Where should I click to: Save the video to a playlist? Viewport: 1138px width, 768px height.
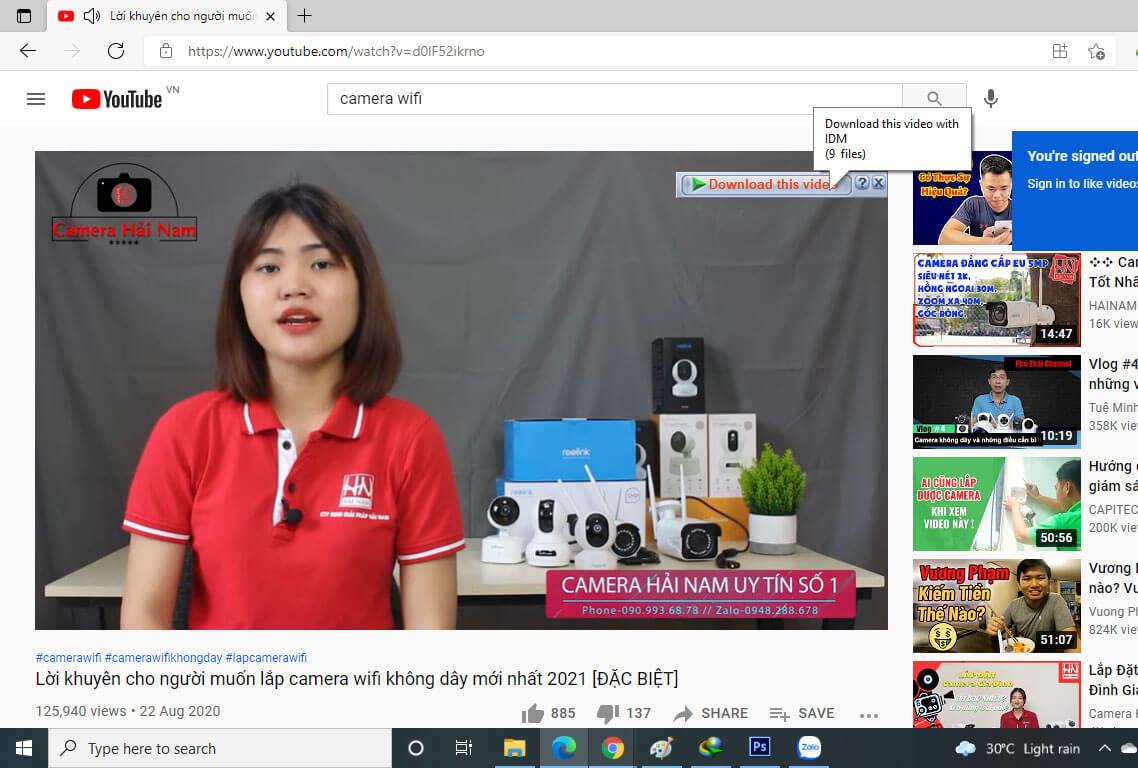(x=802, y=714)
